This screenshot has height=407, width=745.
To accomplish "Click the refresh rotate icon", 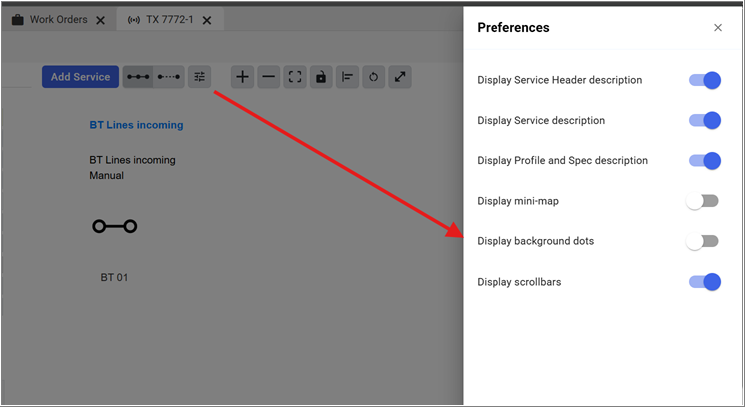I will (373, 77).
